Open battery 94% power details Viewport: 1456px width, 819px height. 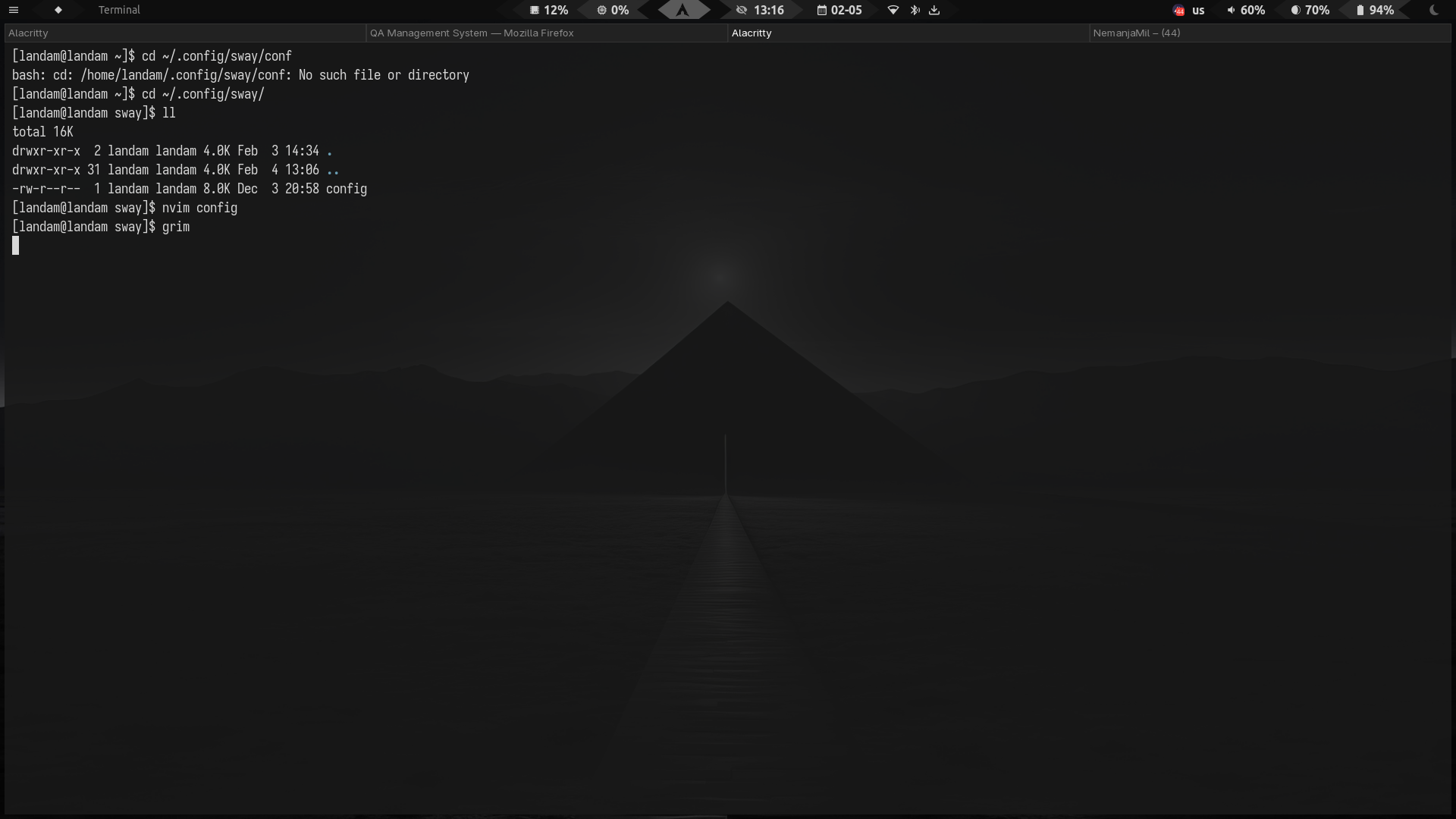[x=1375, y=10]
